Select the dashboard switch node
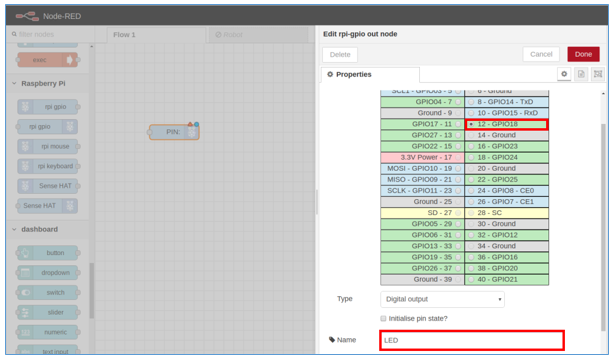612x360 pixels. (x=48, y=292)
